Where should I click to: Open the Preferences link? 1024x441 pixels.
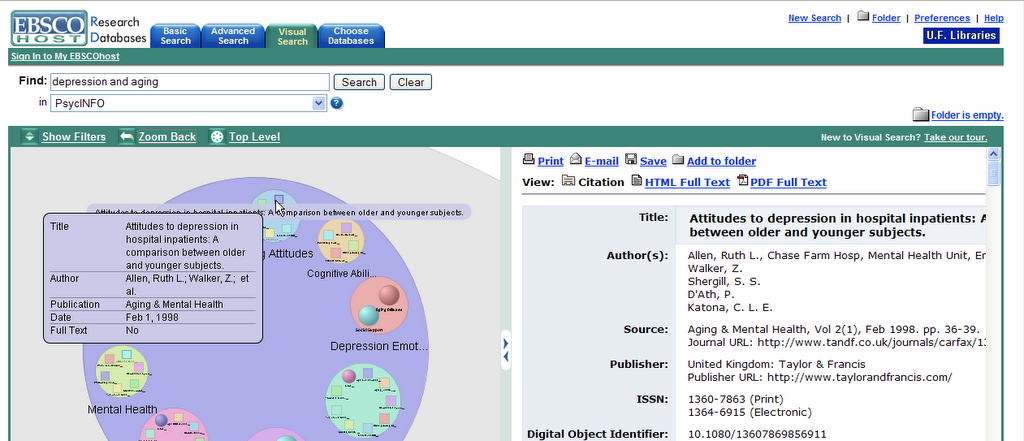(x=942, y=18)
